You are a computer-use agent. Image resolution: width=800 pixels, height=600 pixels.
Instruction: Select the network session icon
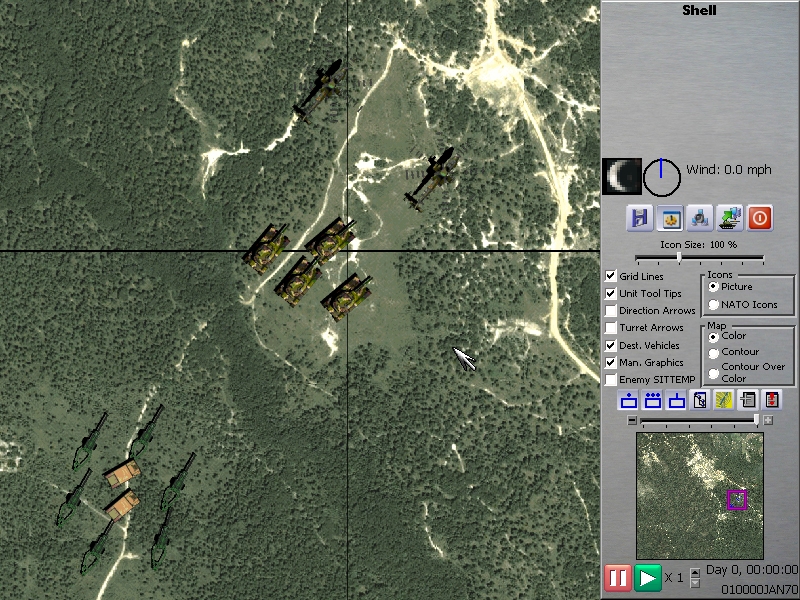coord(700,218)
